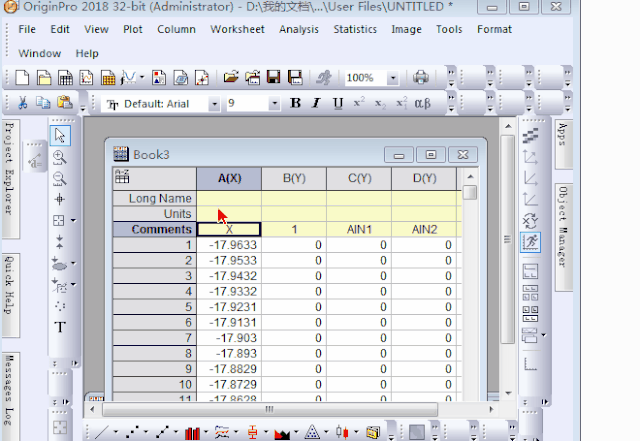Click the Save project icon
Screen dimensions: 640x441
[270, 77]
